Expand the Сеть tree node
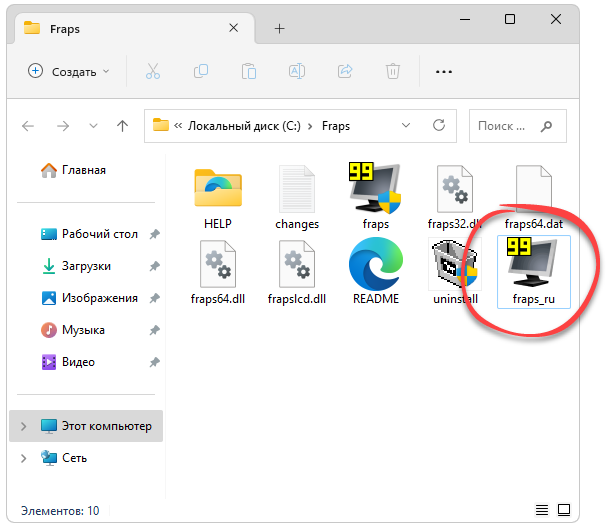 tap(23, 458)
